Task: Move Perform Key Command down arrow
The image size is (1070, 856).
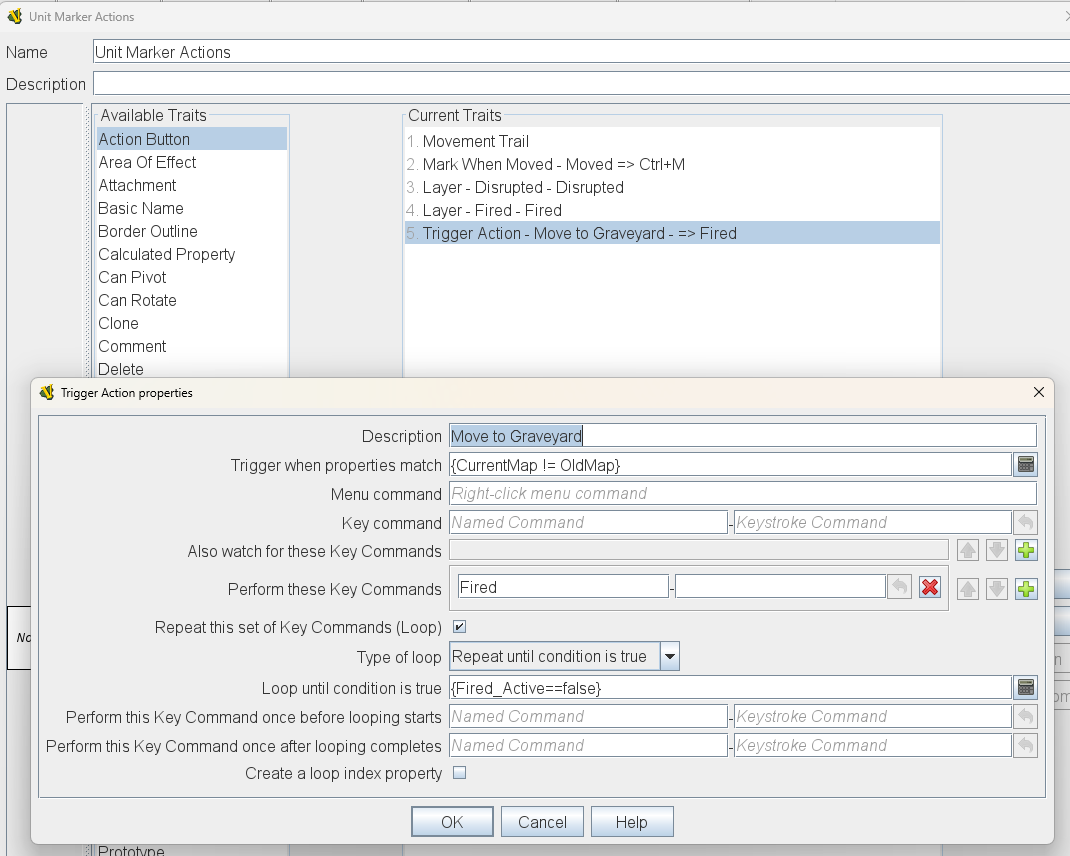Action: point(996,588)
